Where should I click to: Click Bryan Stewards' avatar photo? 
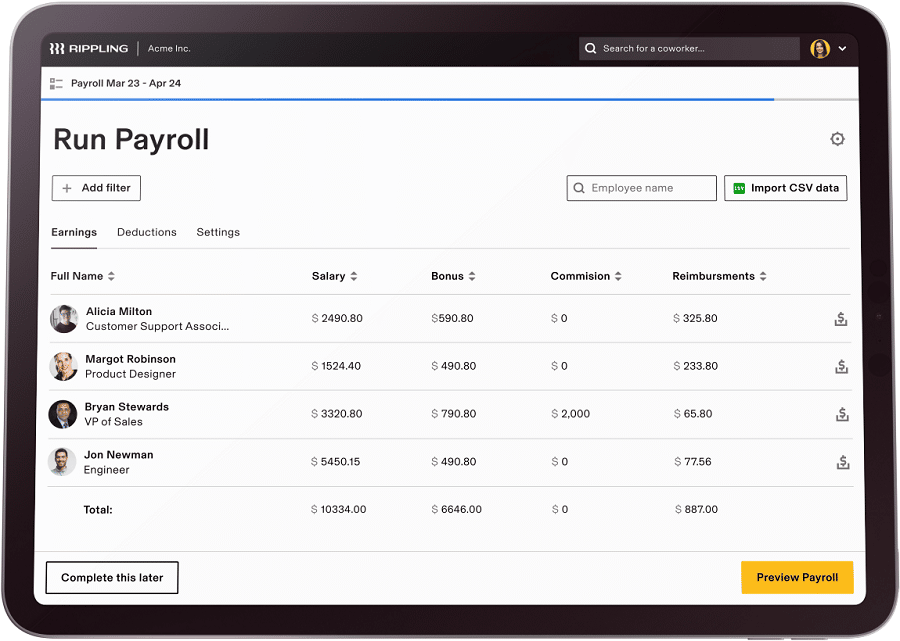(x=63, y=414)
